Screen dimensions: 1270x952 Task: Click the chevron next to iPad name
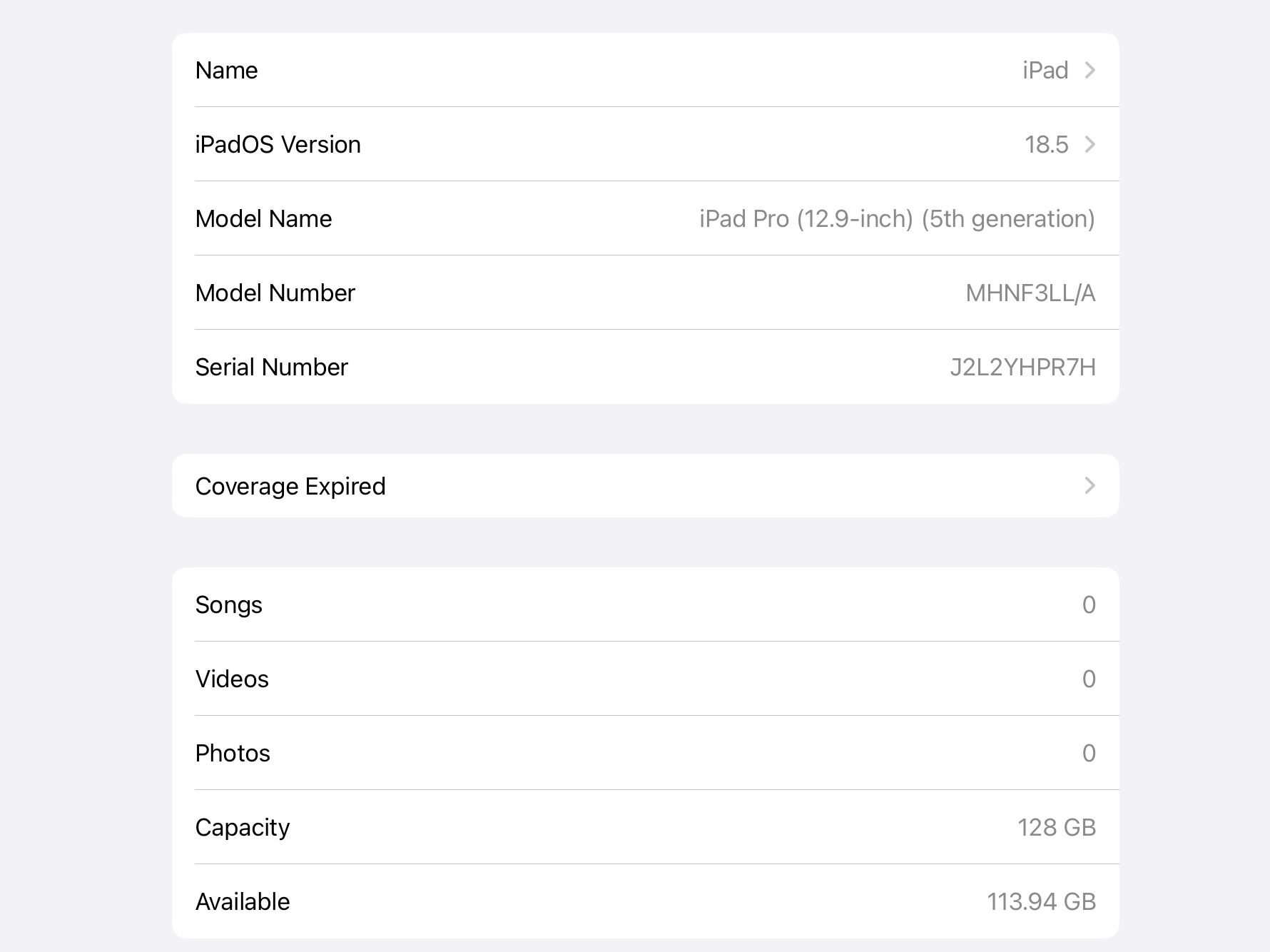1089,70
